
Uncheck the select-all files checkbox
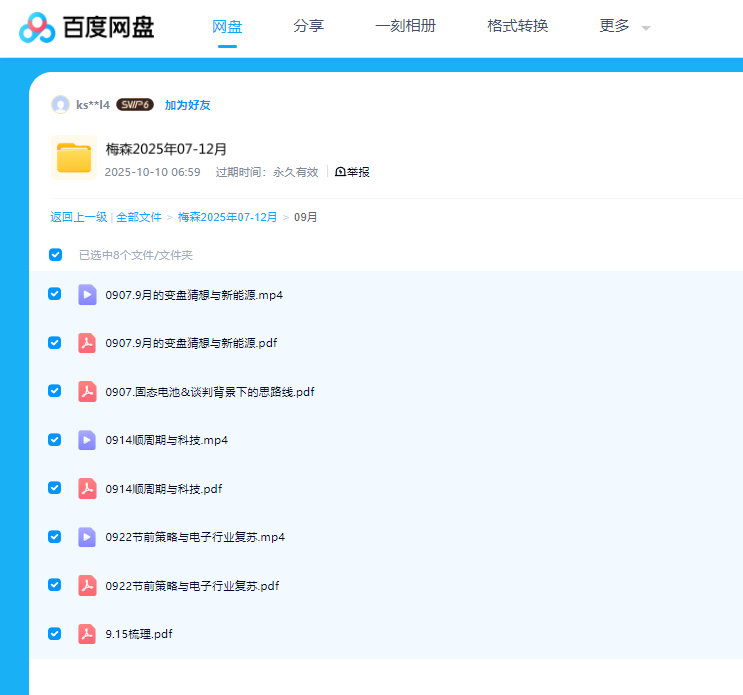56,255
